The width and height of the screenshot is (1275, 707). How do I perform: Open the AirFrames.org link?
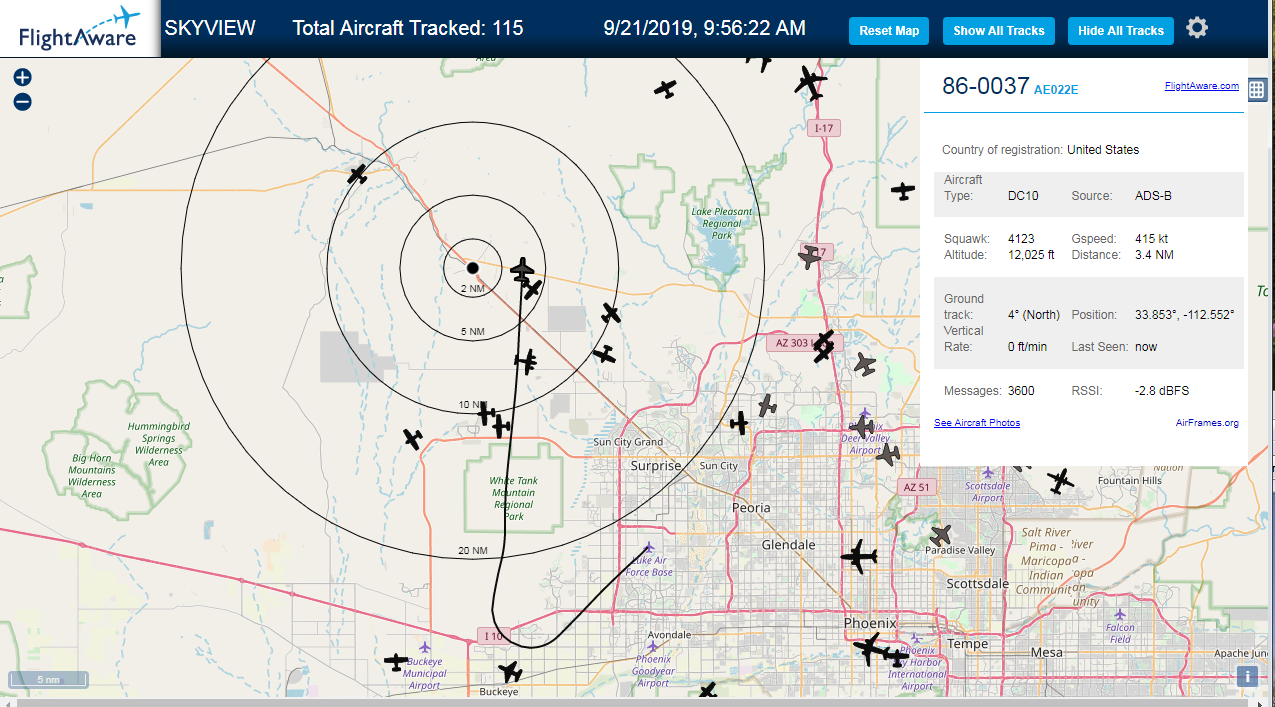(x=1207, y=423)
